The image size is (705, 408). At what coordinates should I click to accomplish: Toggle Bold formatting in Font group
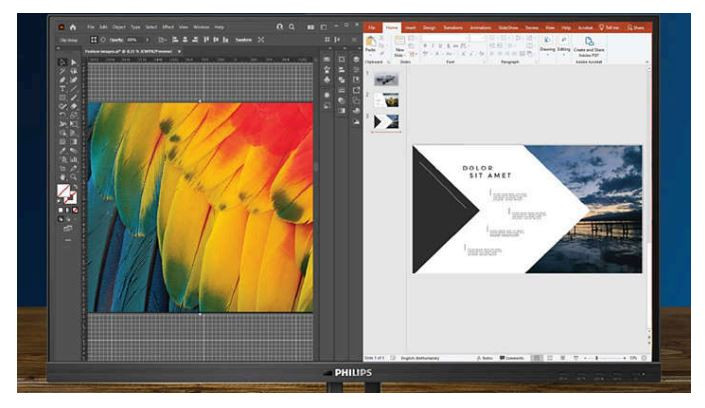[x=425, y=46]
